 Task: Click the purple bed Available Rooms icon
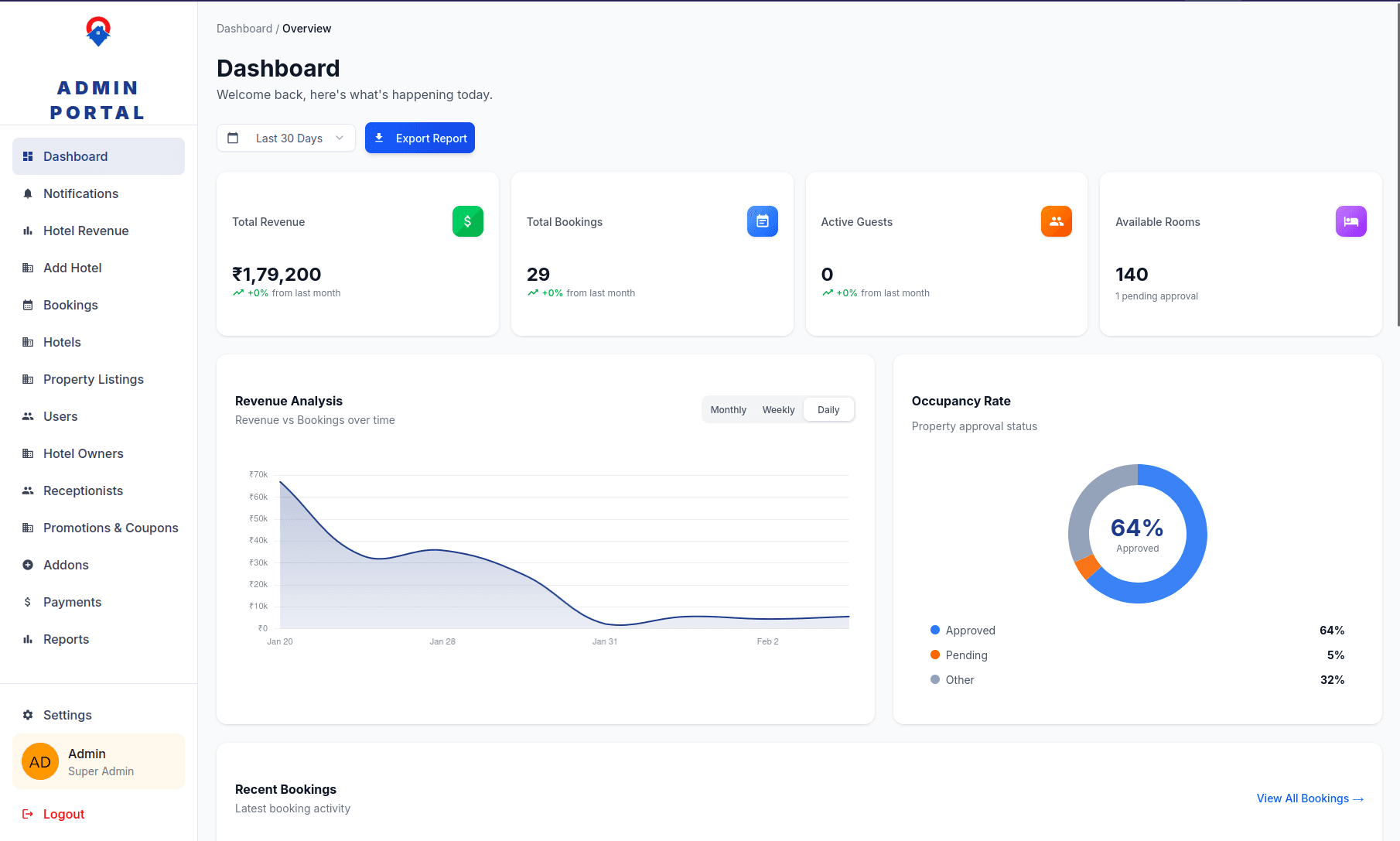pyautogui.click(x=1350, y=221)
